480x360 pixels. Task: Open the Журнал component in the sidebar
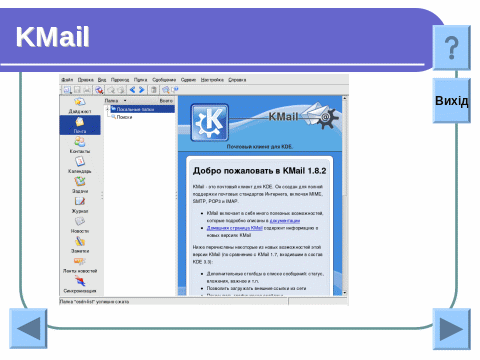pos(80,205)
